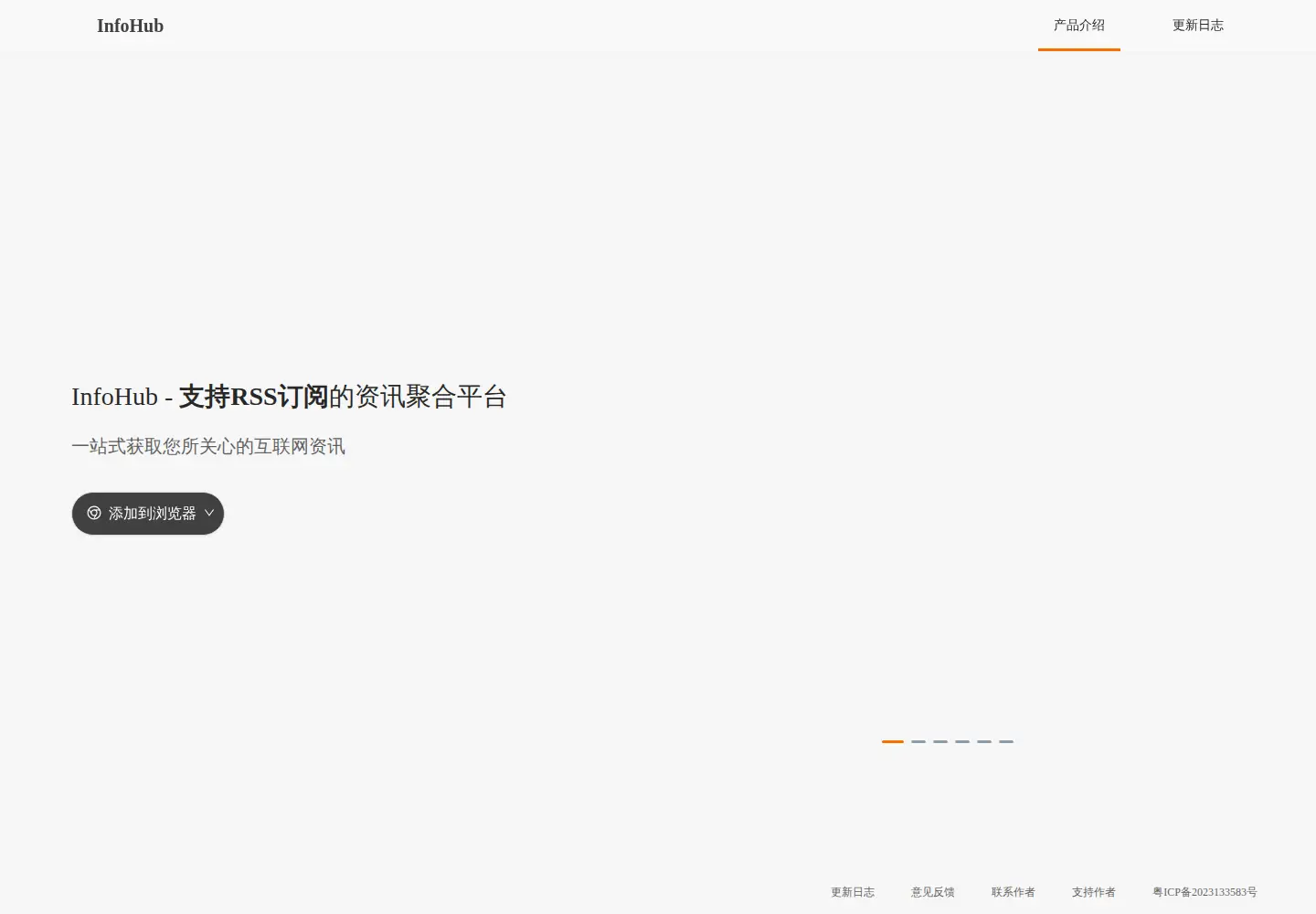The height and width of the screenshot is (914, 1316).
Task: Click the Chrome icon in the 添加到浏览器 button
Action: (x=94, y=514)
